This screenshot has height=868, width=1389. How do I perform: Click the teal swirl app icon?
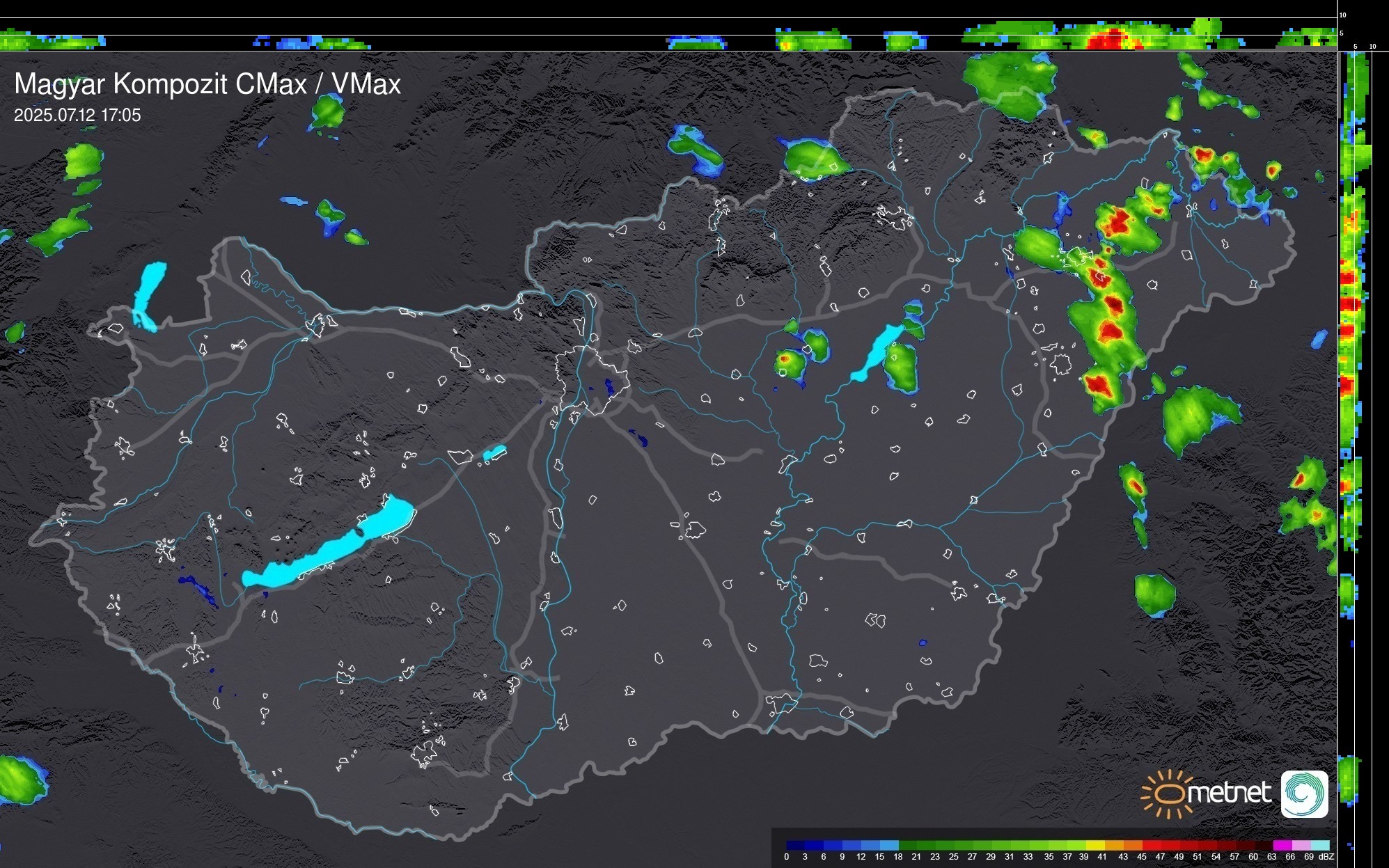click(x=1304, y=794)
